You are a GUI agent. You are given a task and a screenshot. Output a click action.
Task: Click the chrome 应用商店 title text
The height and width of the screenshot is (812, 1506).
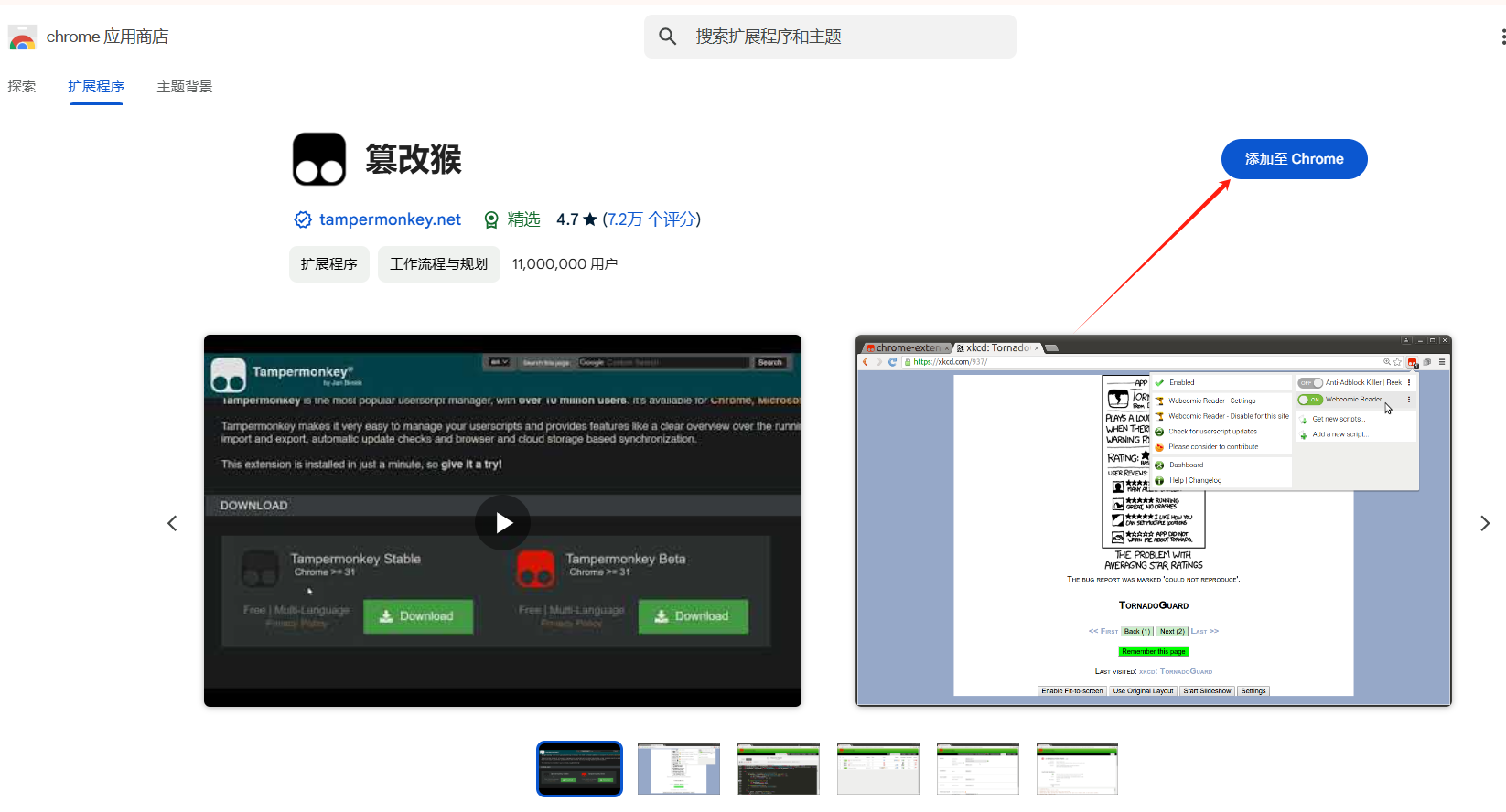[x=107, y=37]
